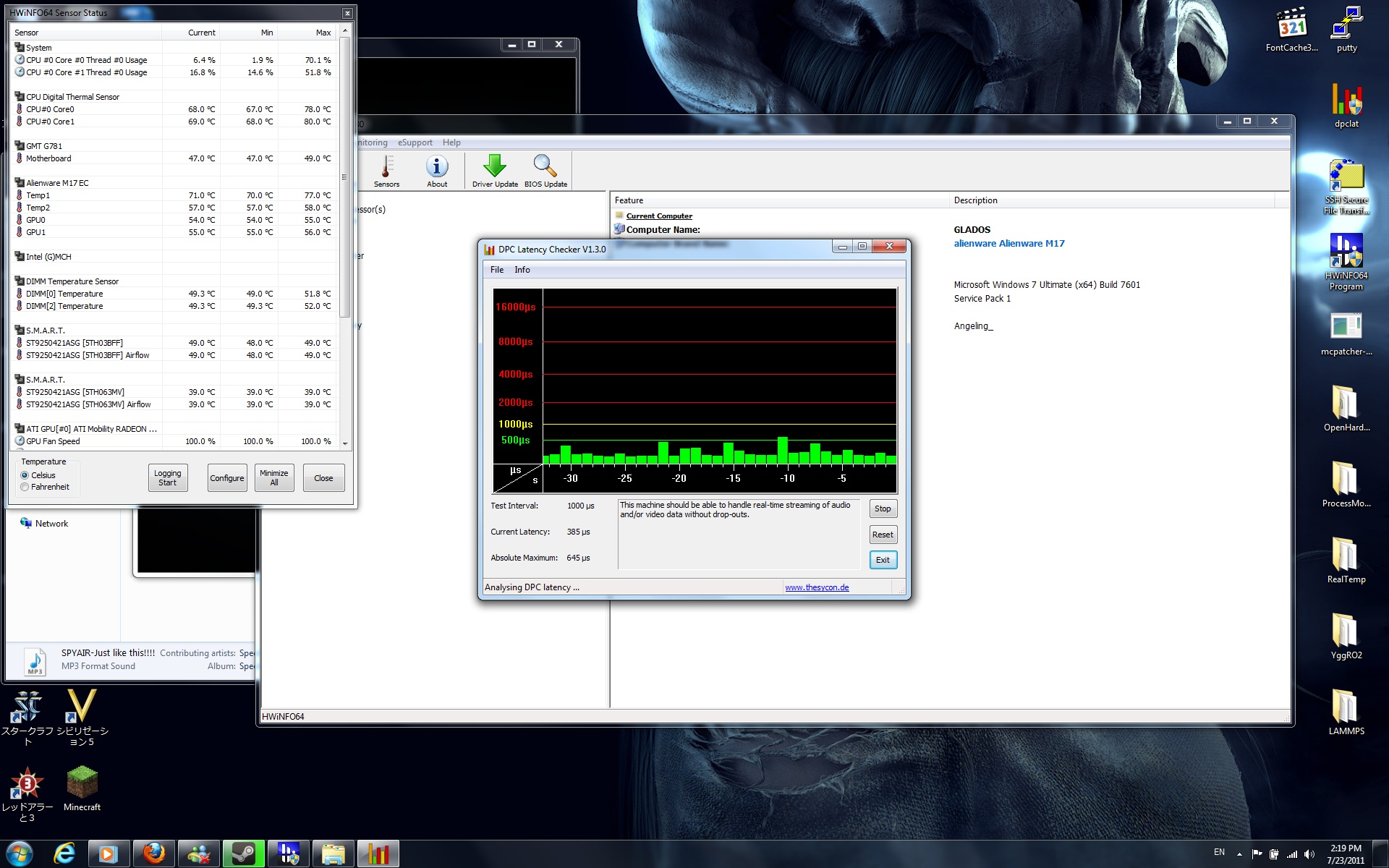This screenshot has height=868, width=1389.
Task: Click the About info icon in HWiNFO64
Action: click(x=437, y=171)
